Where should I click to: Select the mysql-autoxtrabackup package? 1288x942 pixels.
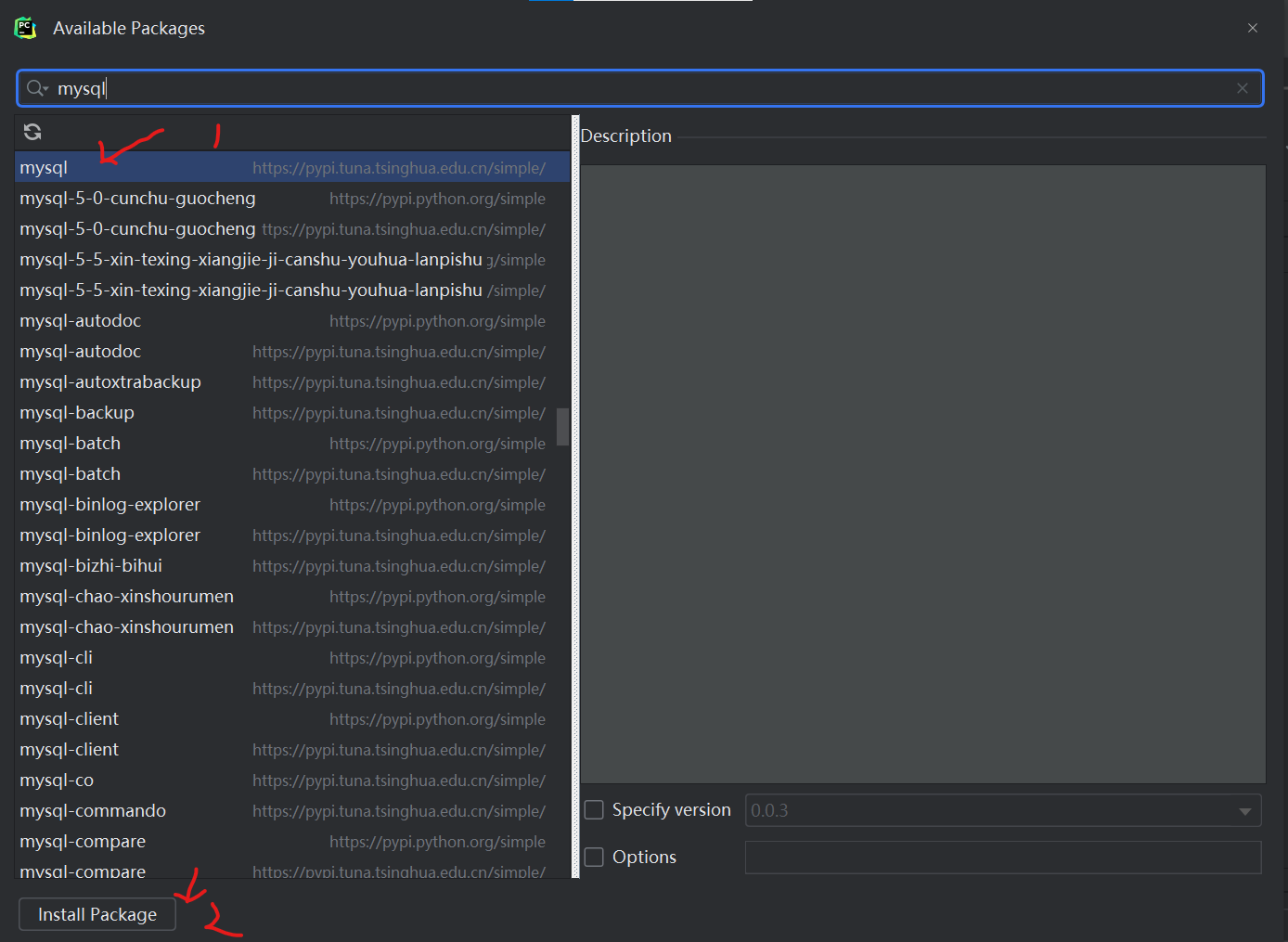tap(292, 381)
